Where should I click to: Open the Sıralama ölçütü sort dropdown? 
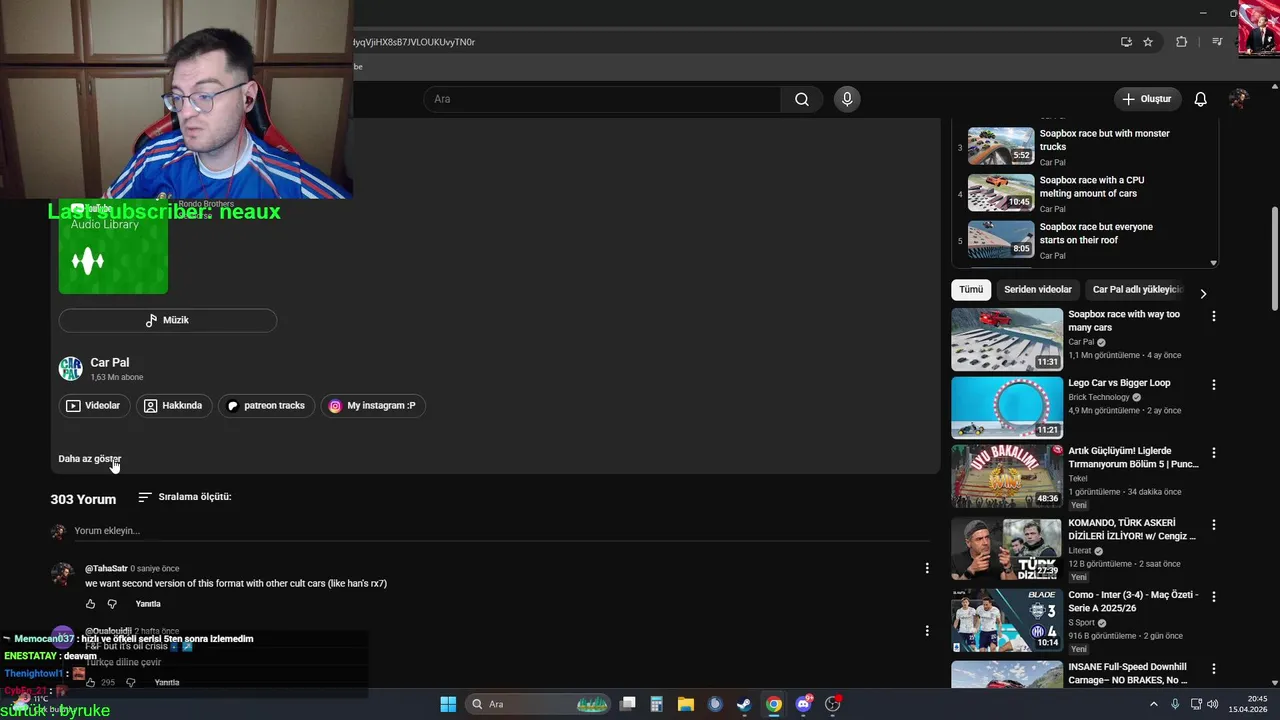pyautogui.click(x=184, y=497)
